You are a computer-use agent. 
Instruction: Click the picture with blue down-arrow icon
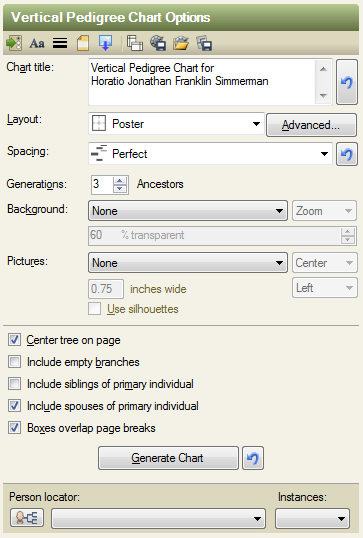105,44
